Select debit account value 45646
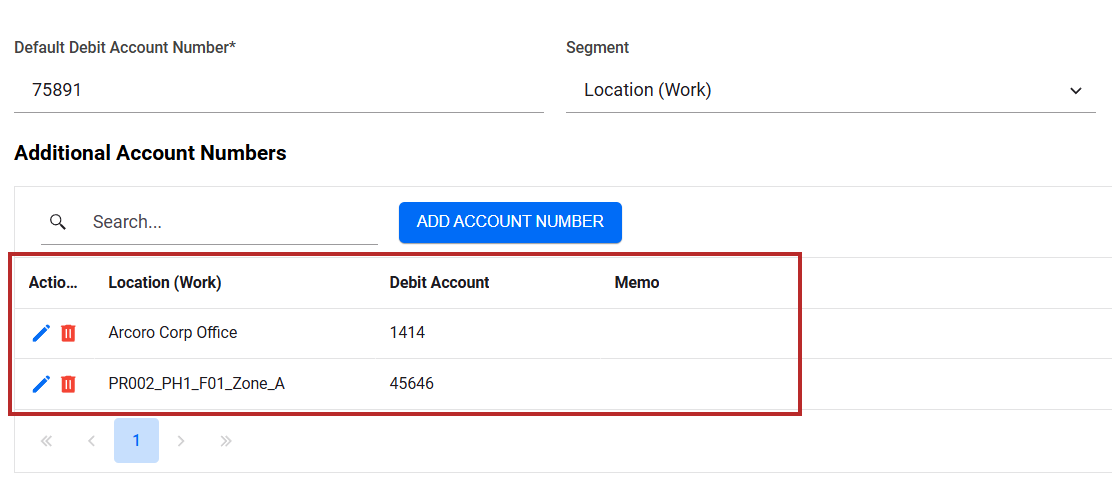Image resolution: width=1112 pixels, height=492 pixels. point(412,384)
